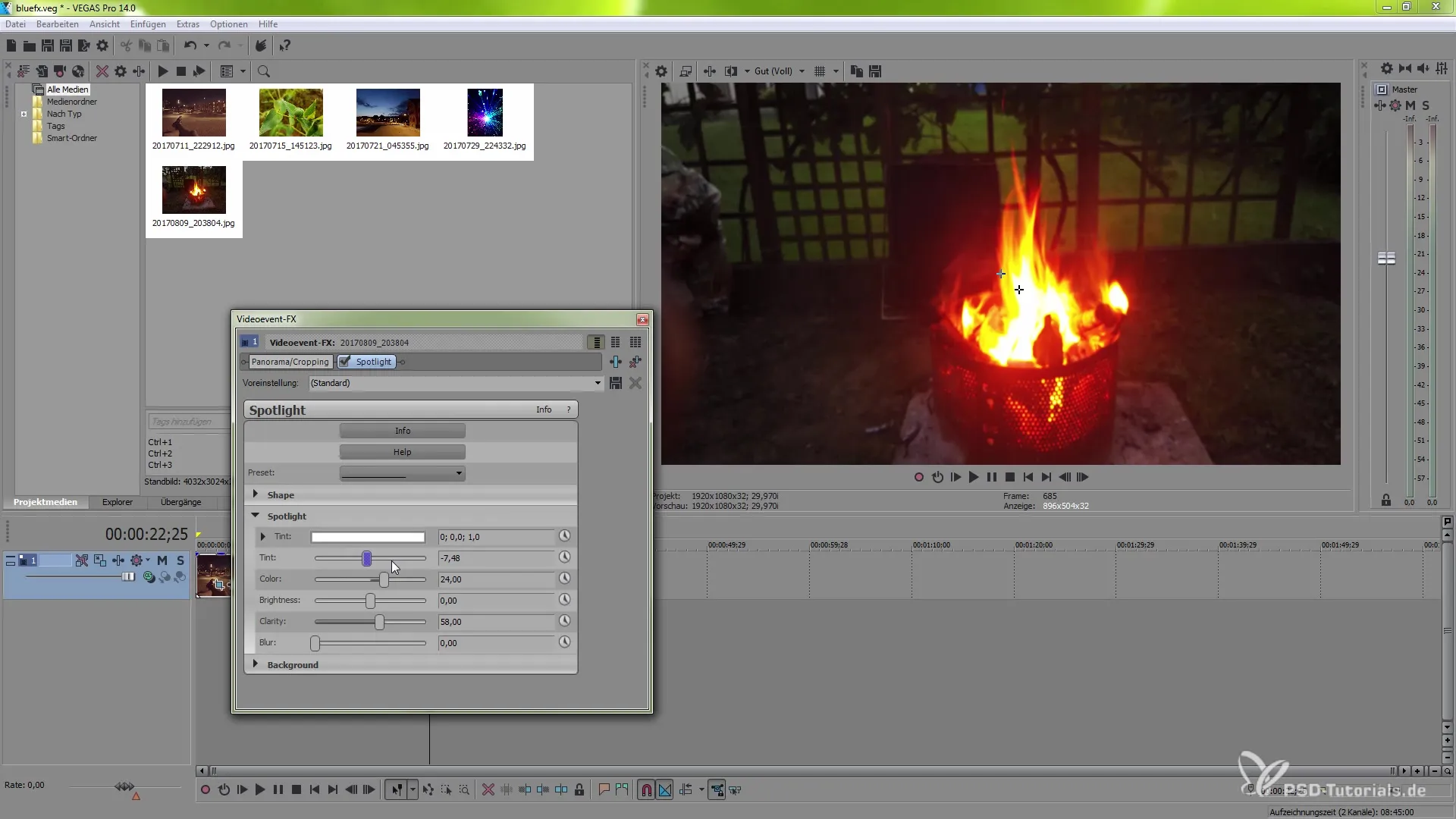This screenshot has height=819, width=1456.
Task: Click the overlays grid icon in preview toolbar
Action: pyautogui.click(x=820, y=71)
